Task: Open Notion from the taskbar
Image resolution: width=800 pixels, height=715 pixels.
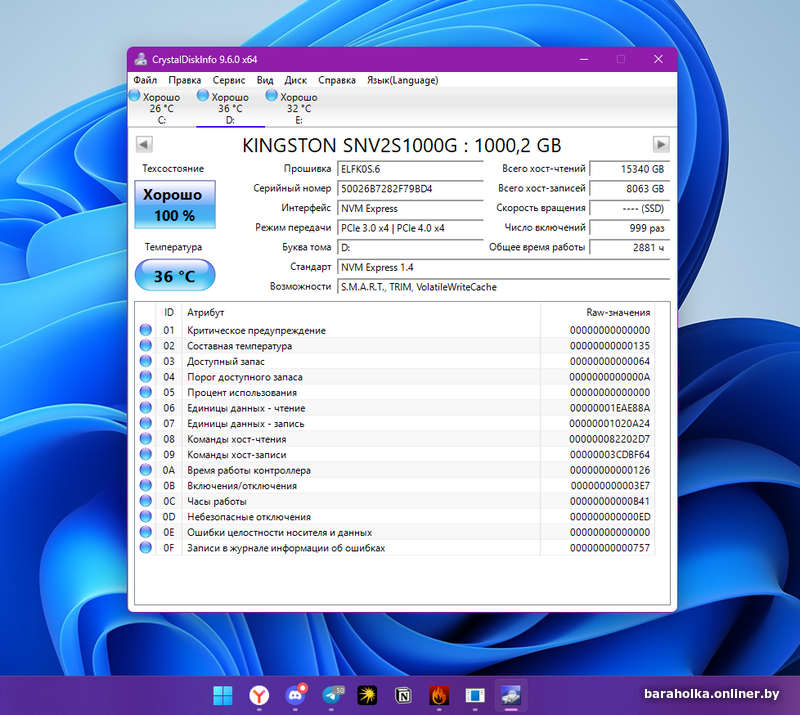Action: 403,695
